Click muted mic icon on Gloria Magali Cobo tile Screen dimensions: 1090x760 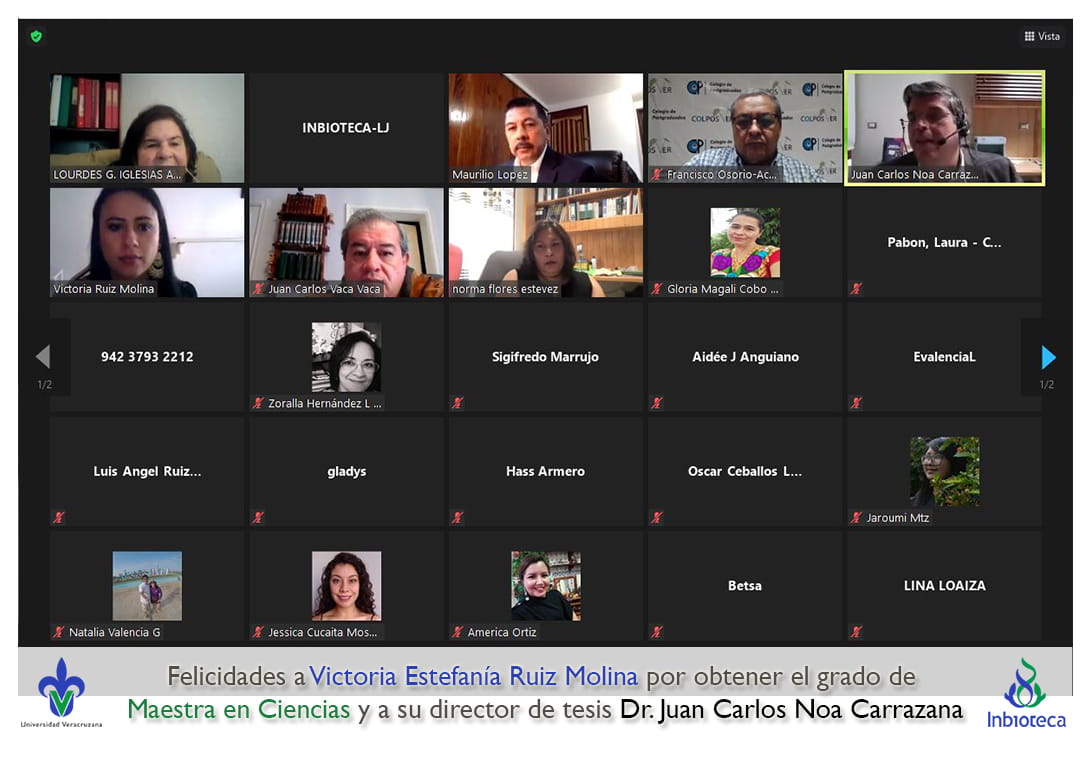657,289
